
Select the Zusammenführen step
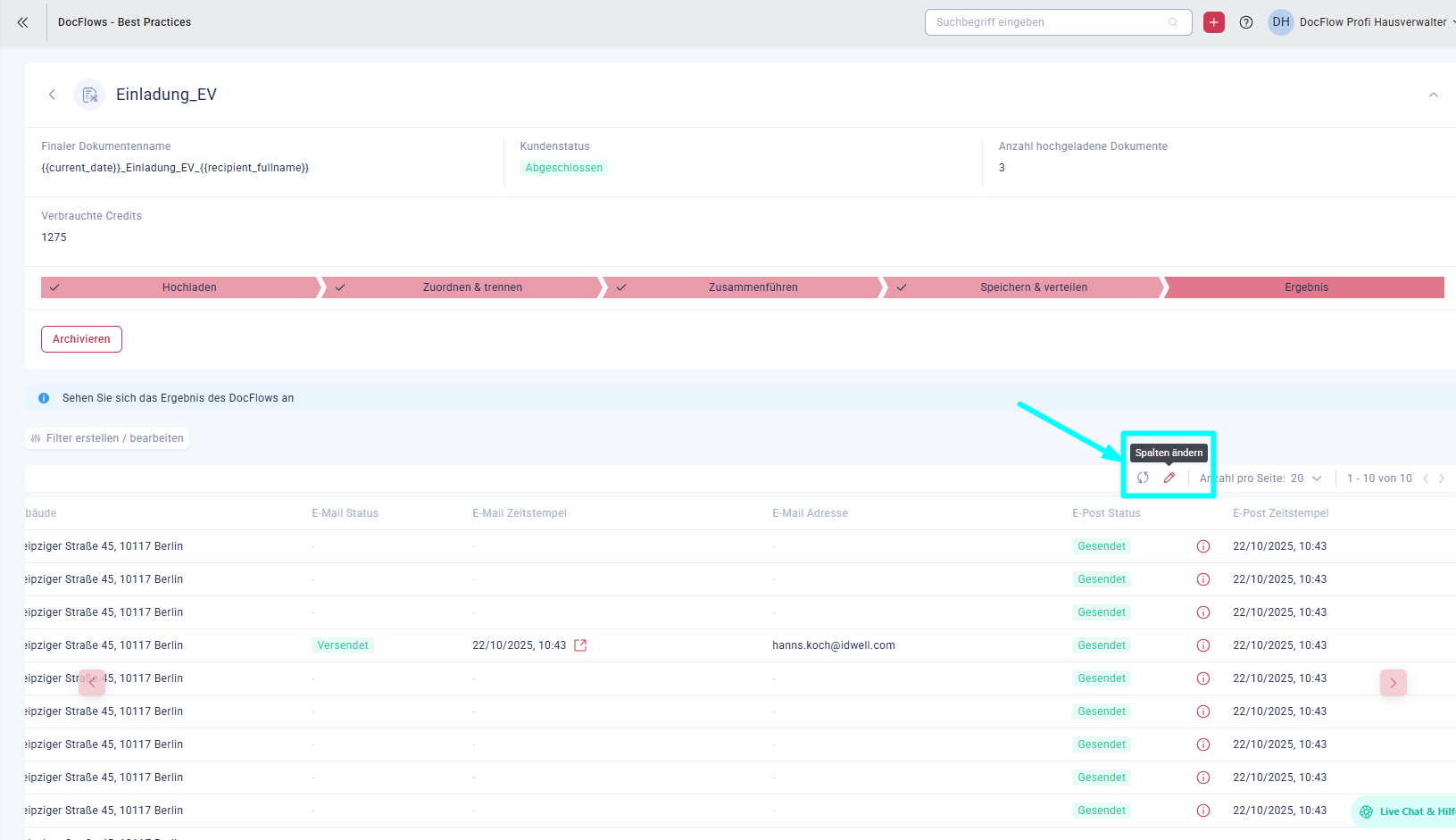point(753,287)
